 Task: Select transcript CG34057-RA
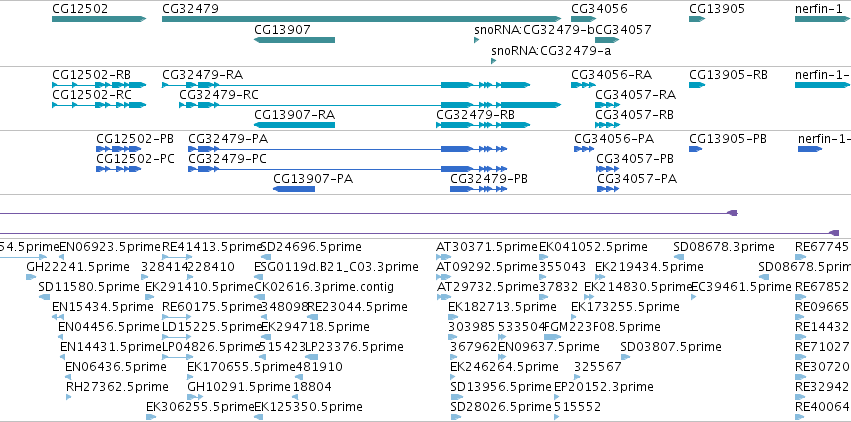point(636,94)
